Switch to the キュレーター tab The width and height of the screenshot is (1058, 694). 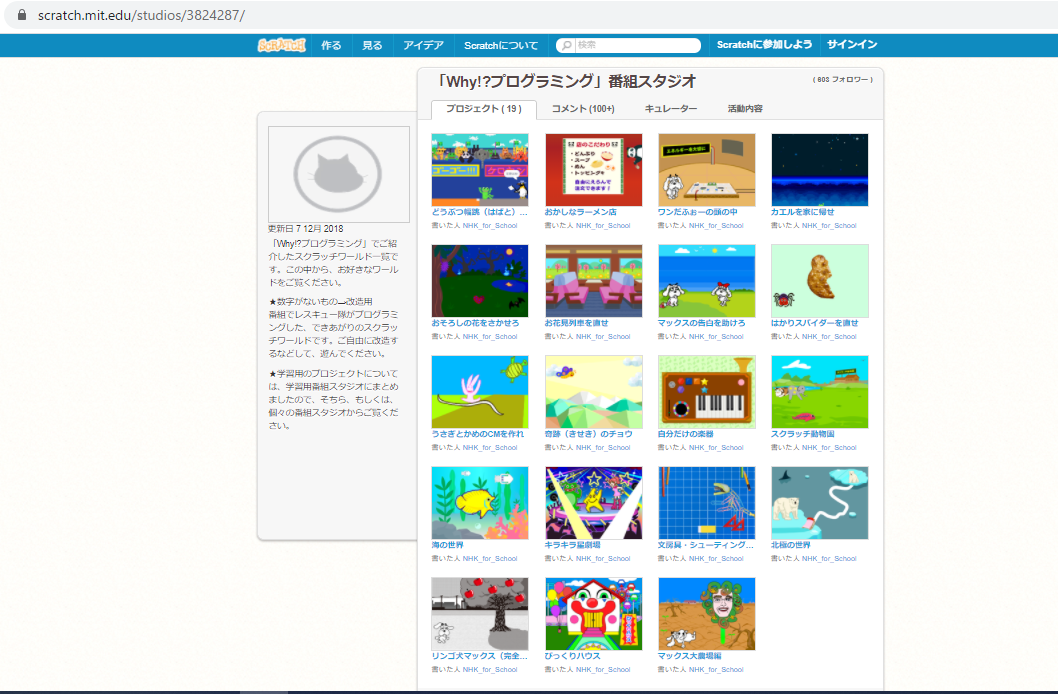(670, 109)
